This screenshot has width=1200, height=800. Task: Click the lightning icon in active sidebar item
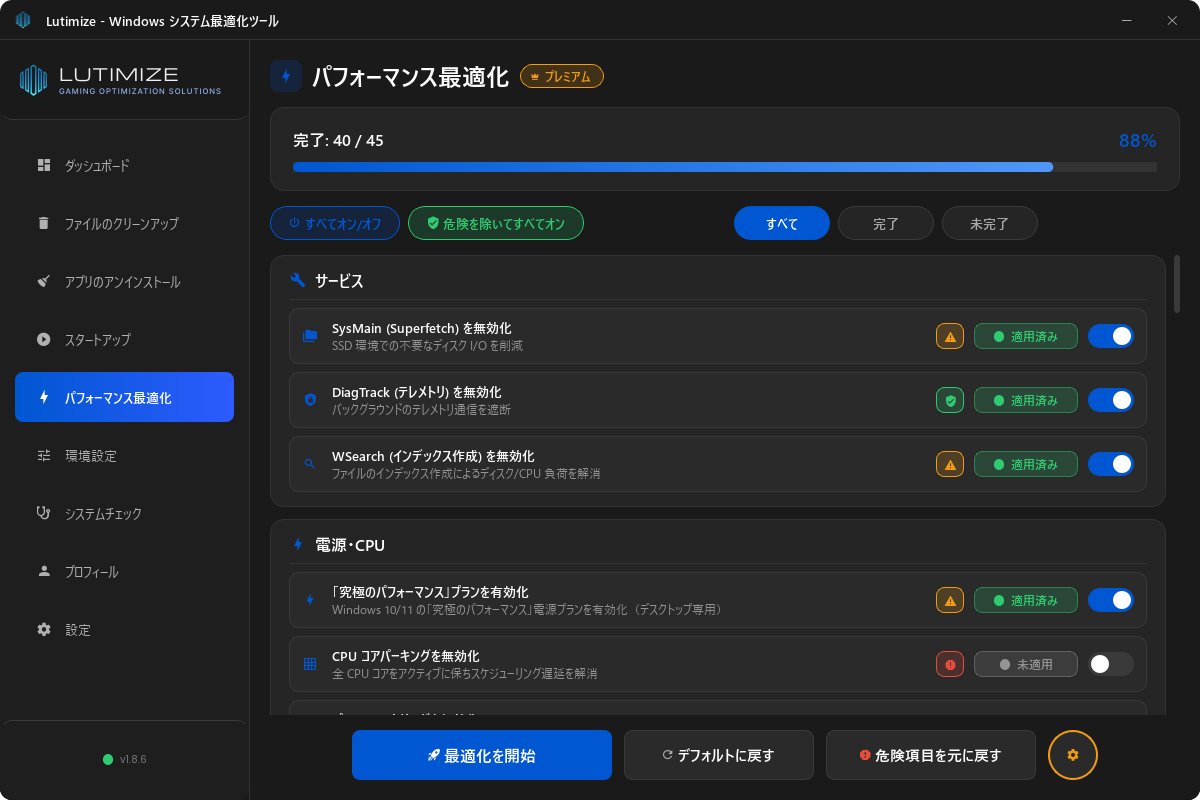click(43, 397)
